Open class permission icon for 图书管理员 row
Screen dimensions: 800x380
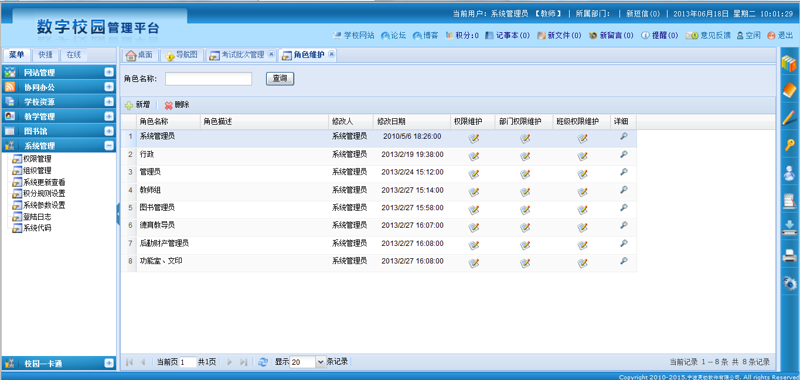pyautogui.click(x=582, y=209)
